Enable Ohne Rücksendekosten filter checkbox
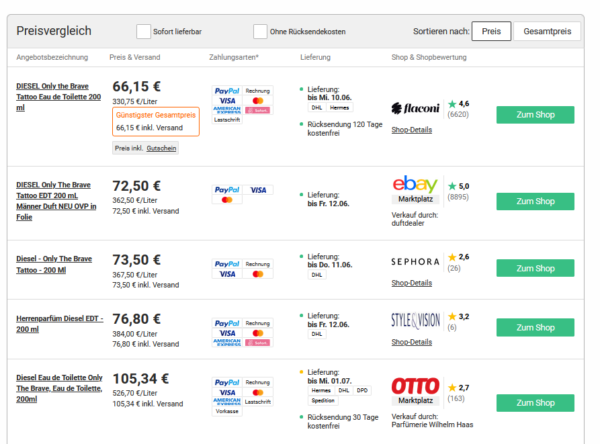Viewport: 600px width, 444px height. [260, 31]
